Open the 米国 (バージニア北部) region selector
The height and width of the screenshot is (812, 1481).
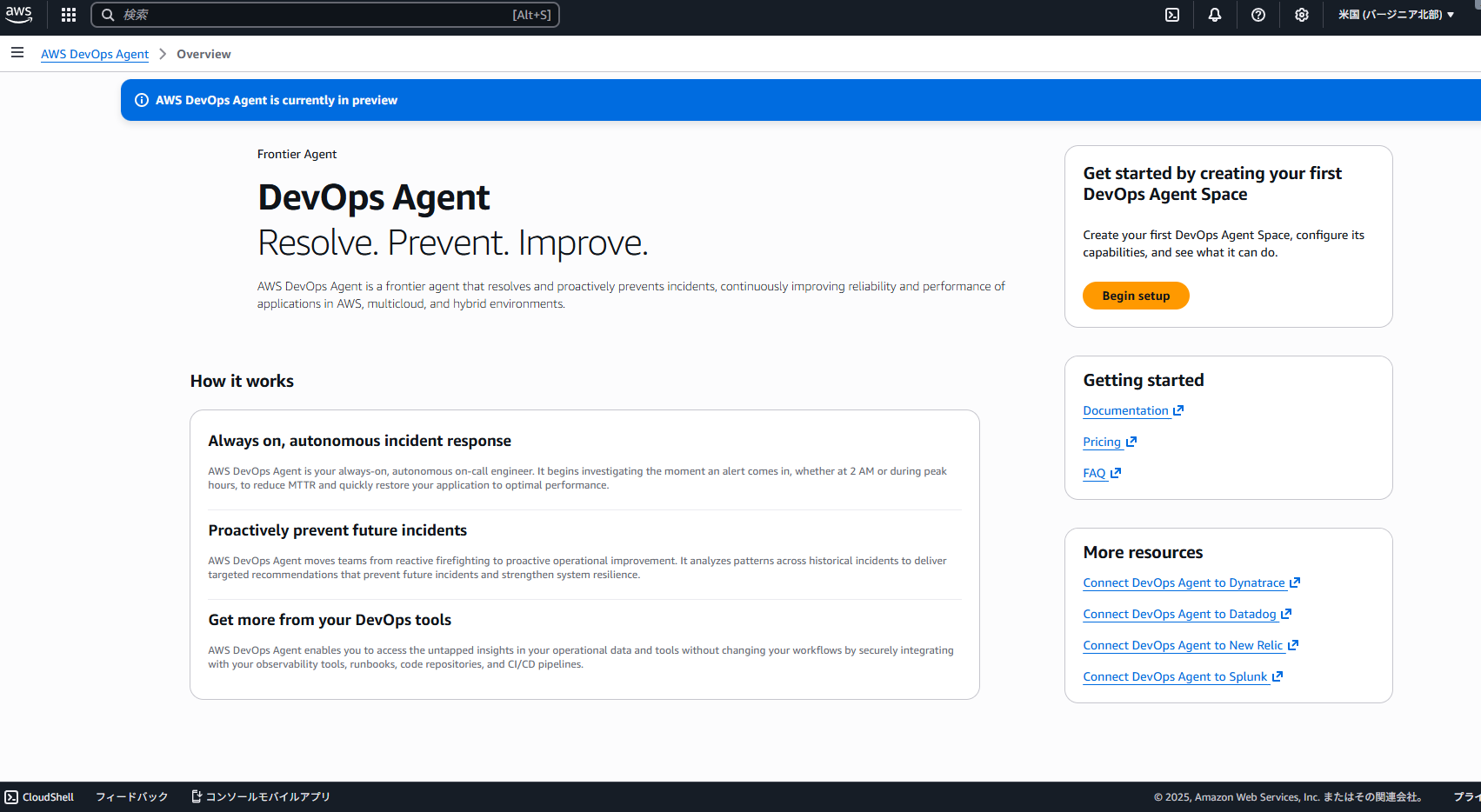[1396, 15]
